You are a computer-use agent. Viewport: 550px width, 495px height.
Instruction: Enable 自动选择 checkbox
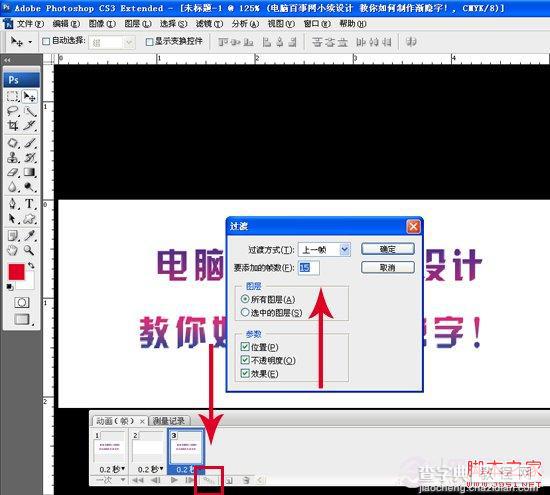46,41
